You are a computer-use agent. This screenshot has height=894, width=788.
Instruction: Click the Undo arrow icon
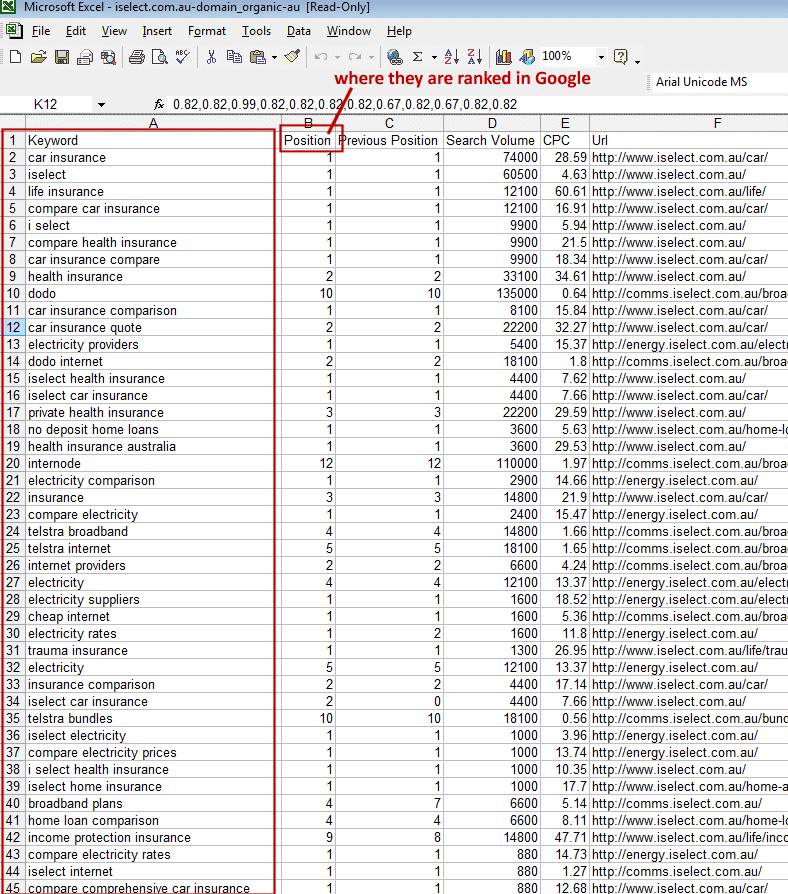tap(321, 56)
